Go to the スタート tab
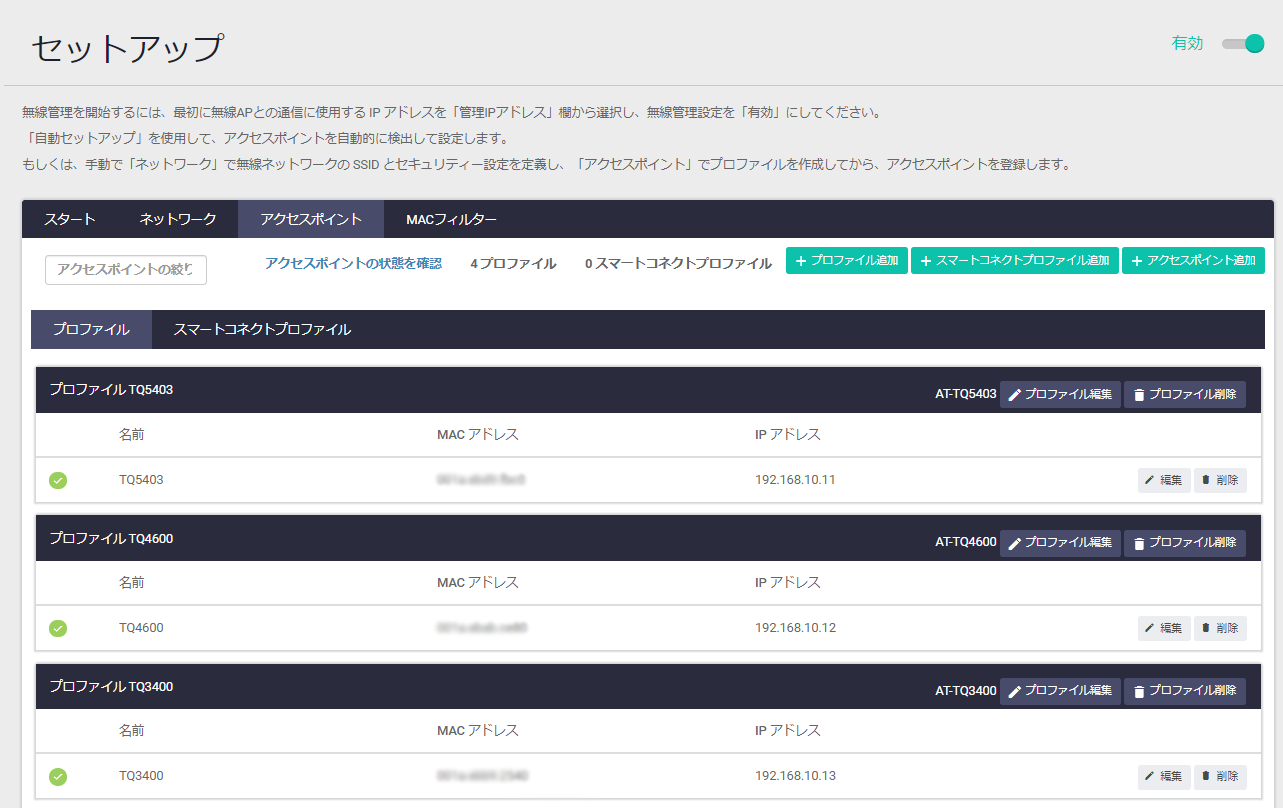Viewport: 1283px width, 808px height. tap(70, 219)
